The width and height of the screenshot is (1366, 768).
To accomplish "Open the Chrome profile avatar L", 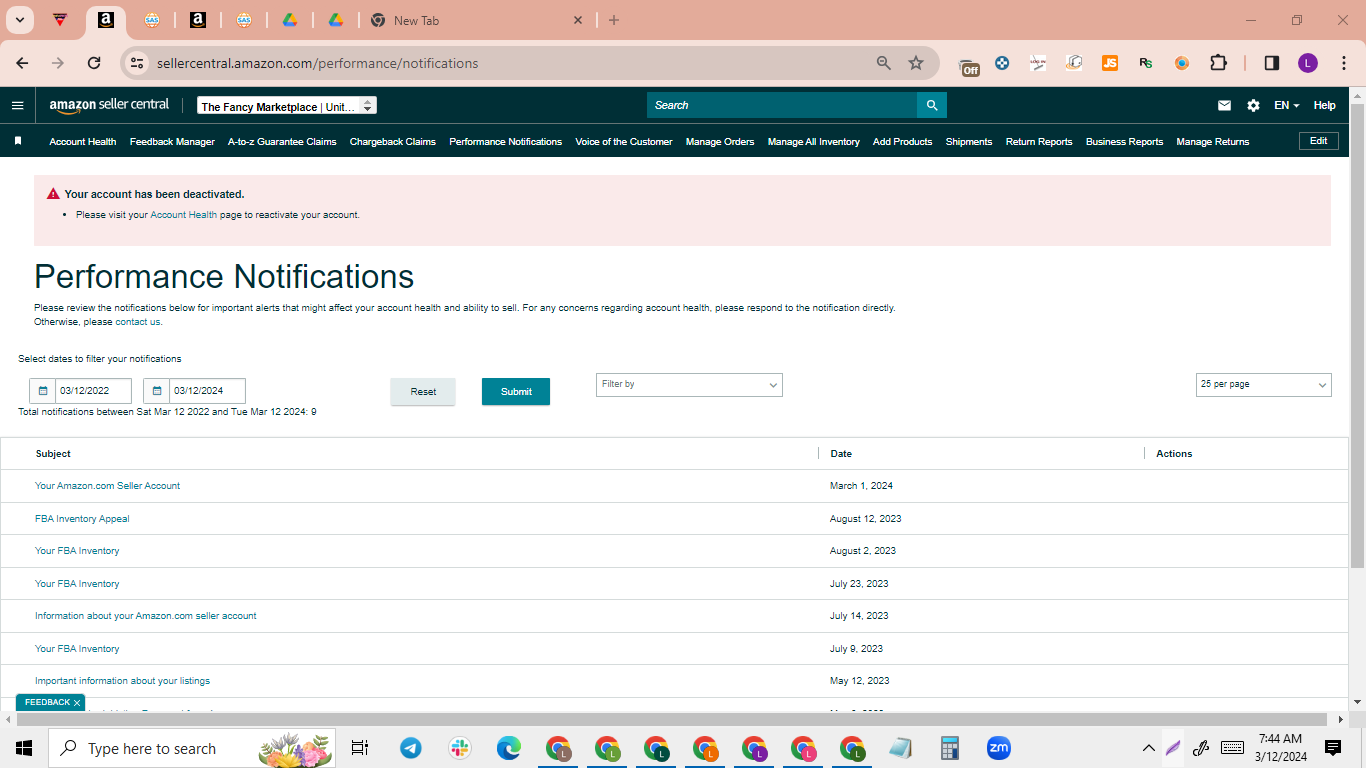I will pos(1308,63).
